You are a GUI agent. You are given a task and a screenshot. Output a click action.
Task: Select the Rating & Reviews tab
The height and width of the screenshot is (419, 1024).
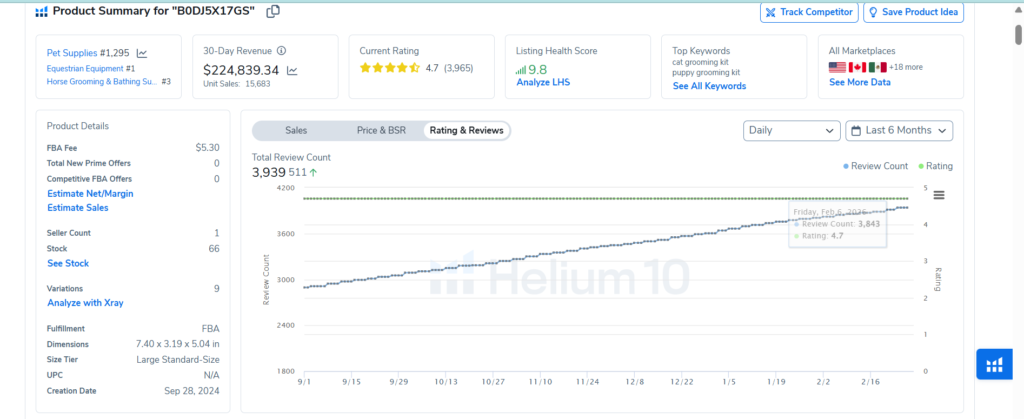point(467,130)
